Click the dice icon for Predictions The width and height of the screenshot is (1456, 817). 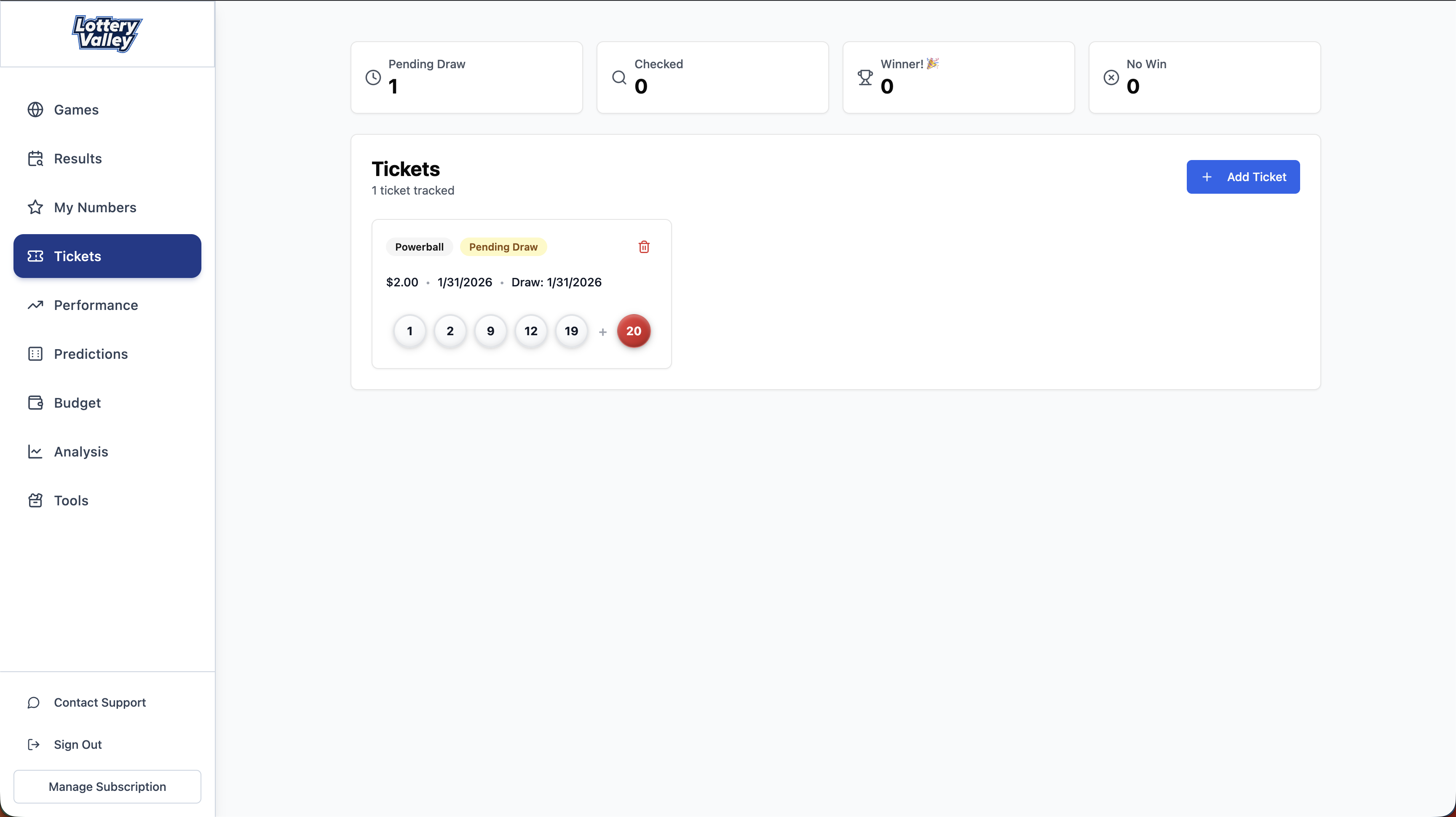pos(35,354)
